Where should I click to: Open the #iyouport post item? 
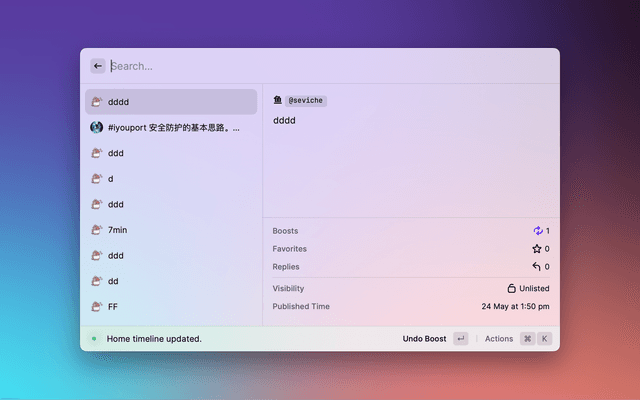[x=171, y=128]
